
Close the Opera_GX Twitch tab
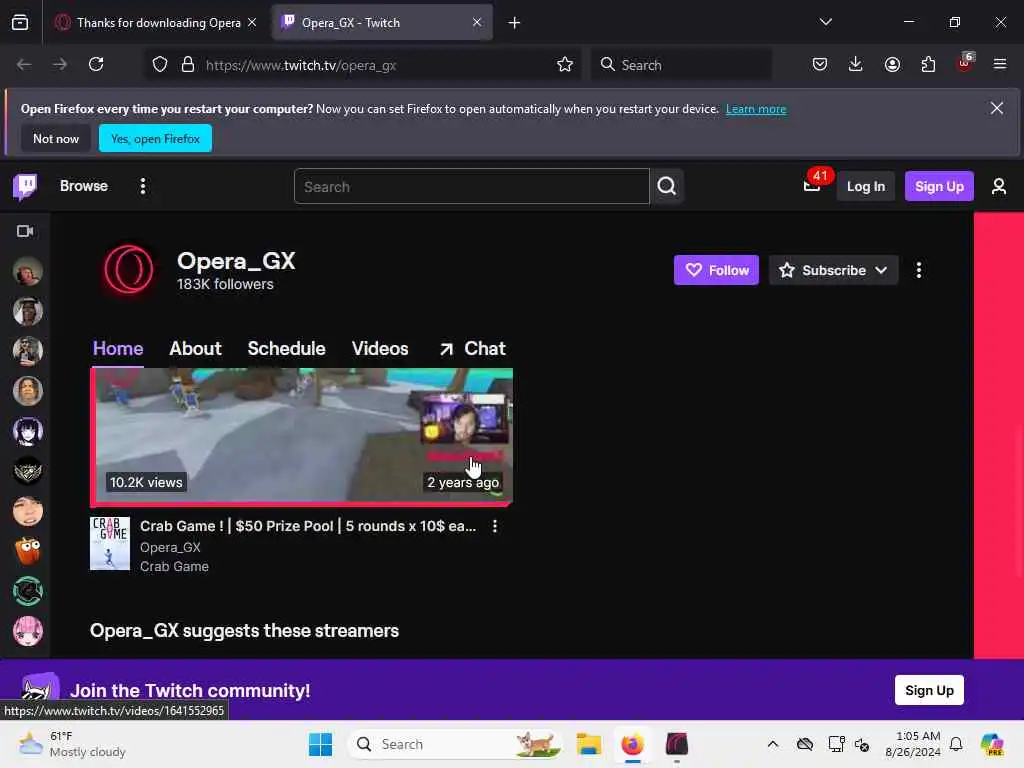(477, 22)
